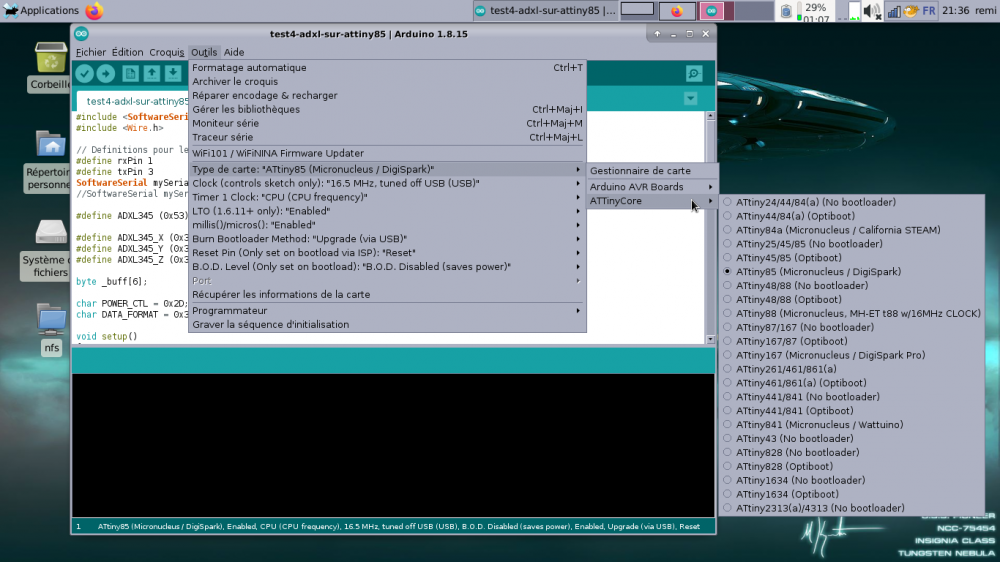Click the editor scrollbar down arrow
Image resolution: width=1000 pixels, height=562 pixels.
click(710, 340)
